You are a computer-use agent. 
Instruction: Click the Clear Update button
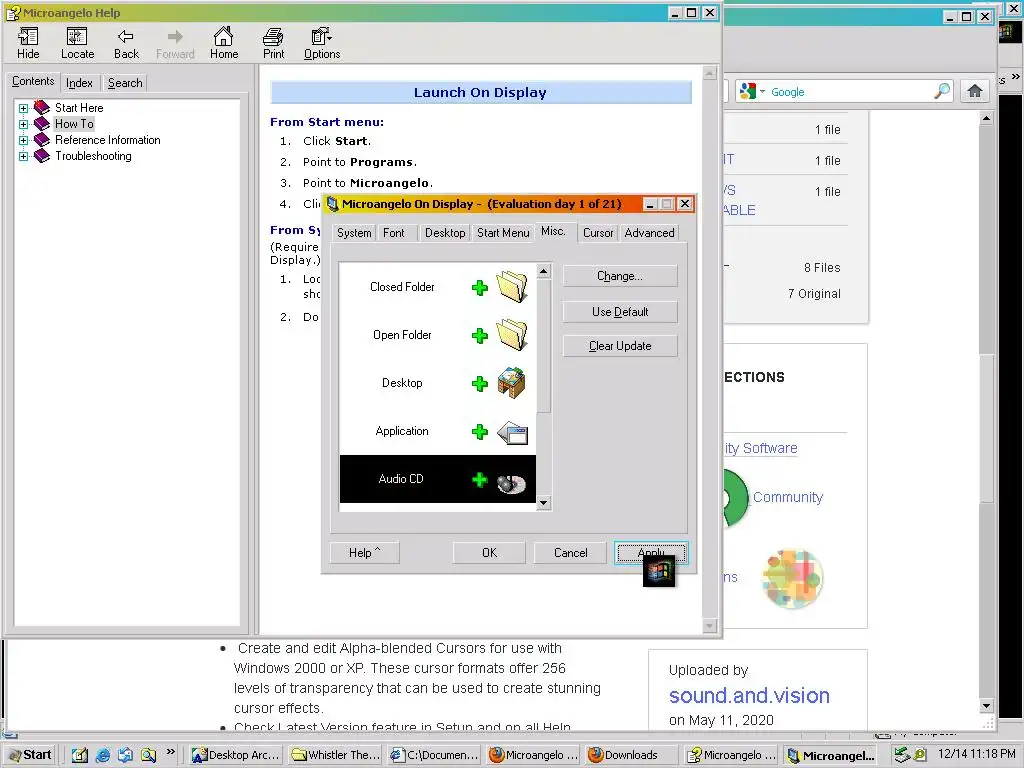point(620,346)
